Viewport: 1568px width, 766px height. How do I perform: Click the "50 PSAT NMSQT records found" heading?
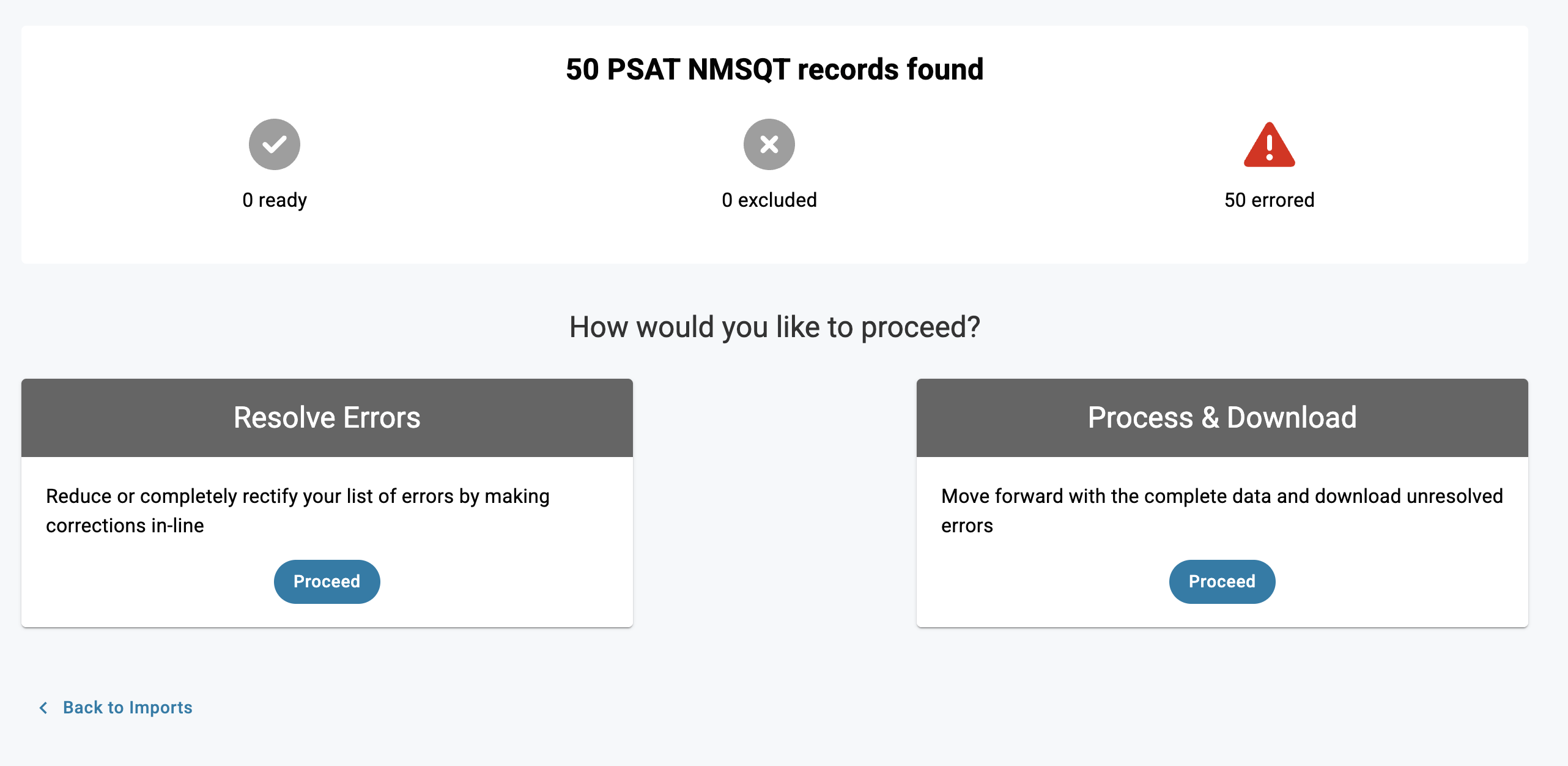click(x=774, y=69)
